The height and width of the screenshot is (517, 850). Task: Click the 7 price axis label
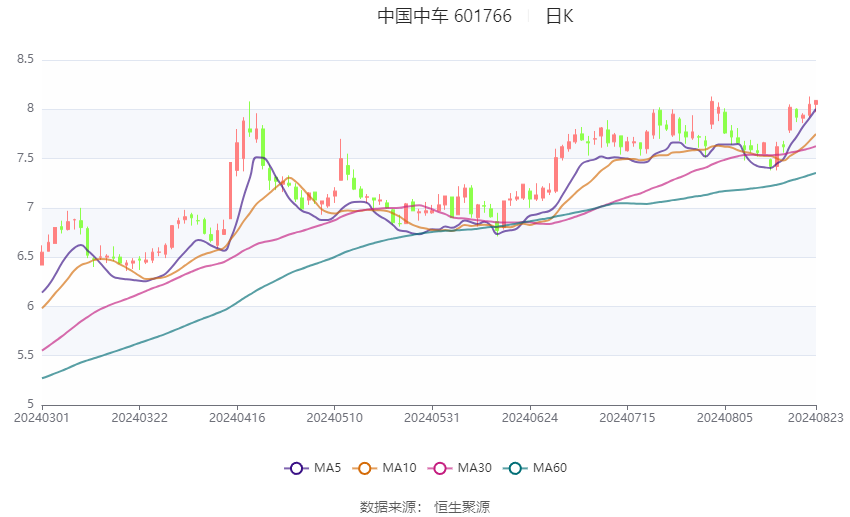30,207
